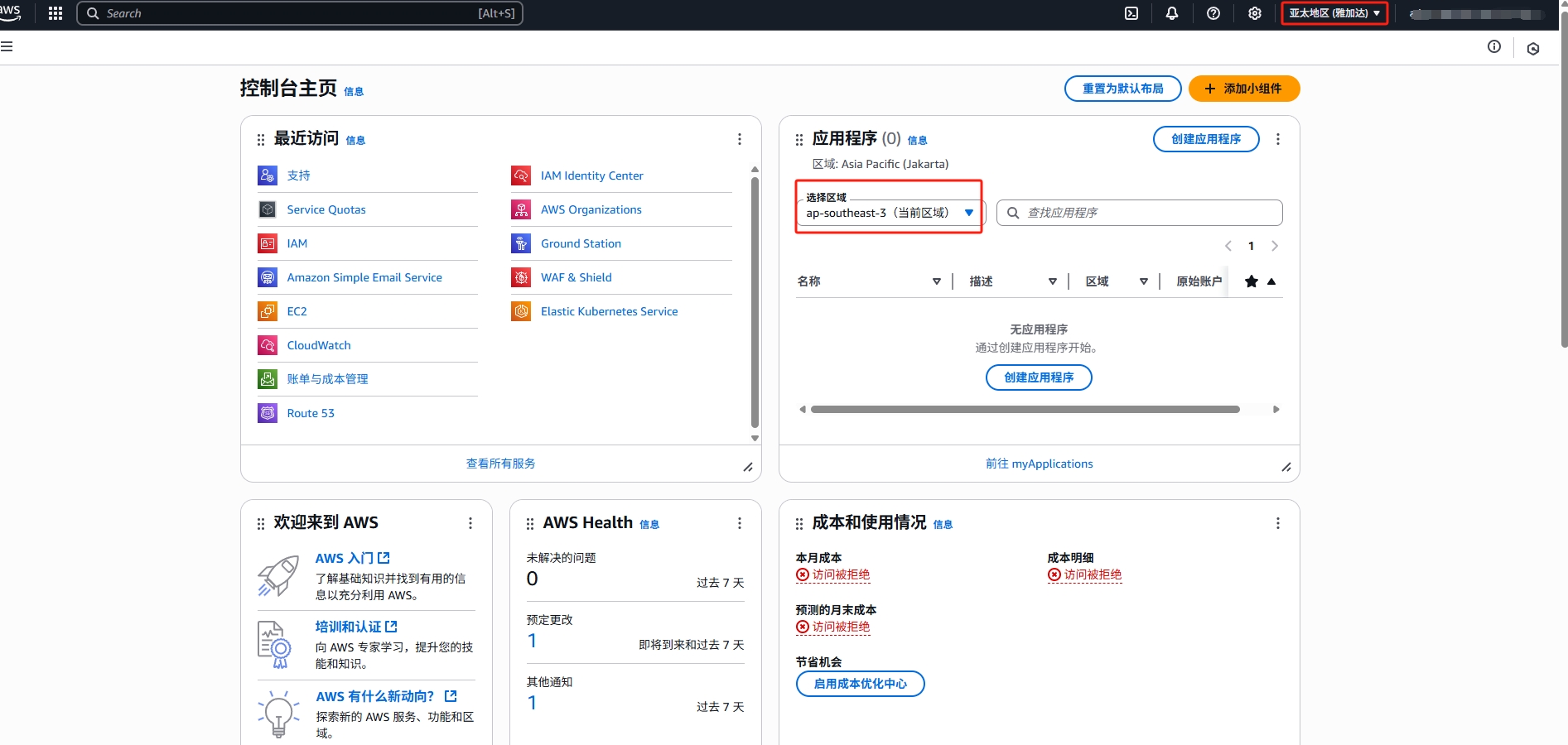The width and height of the screenshot is (1568, 745).
Task: Click the circled info icon below the top bar
Action: point(1494,46)
